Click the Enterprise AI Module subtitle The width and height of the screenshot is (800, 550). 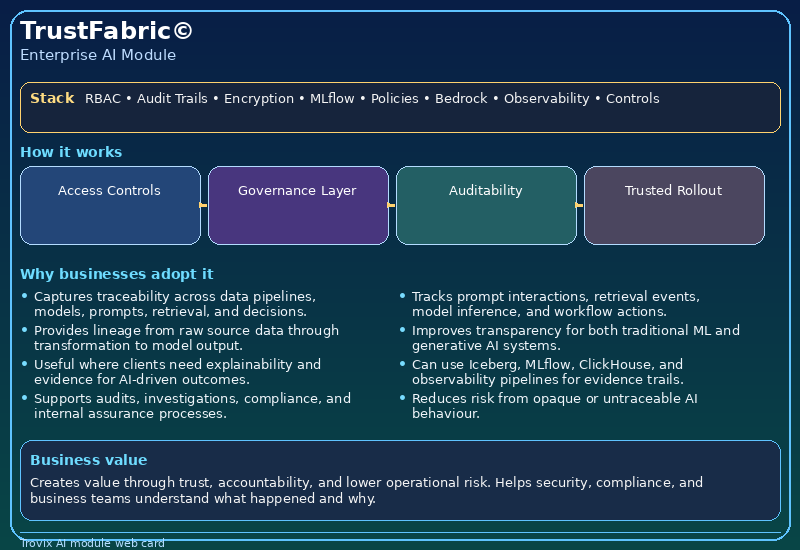98,55
